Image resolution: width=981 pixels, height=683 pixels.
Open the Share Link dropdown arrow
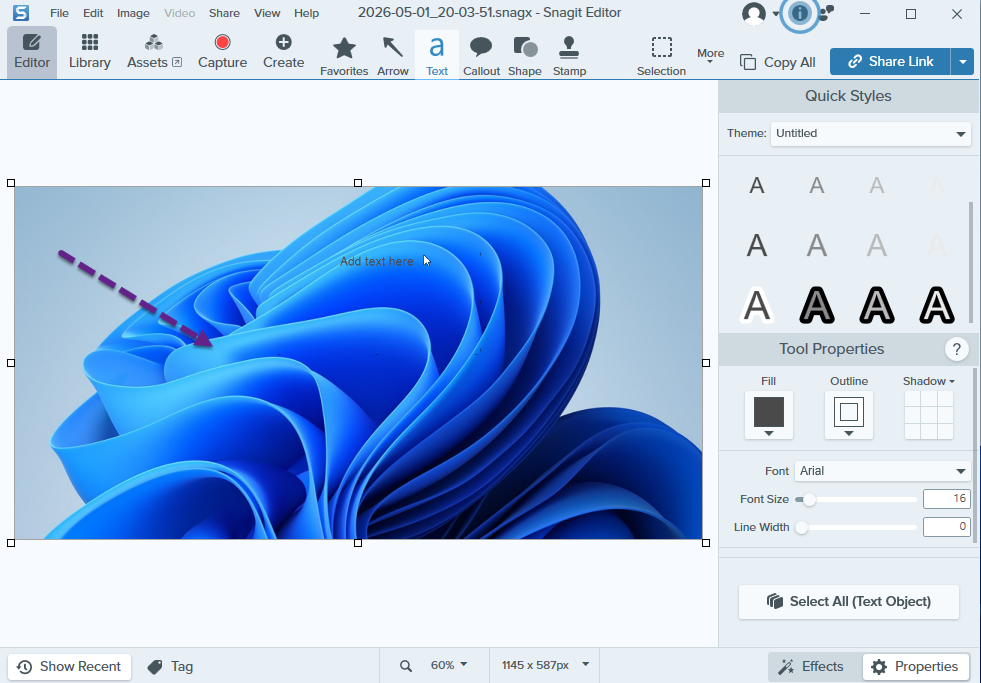tap(962, 61)
